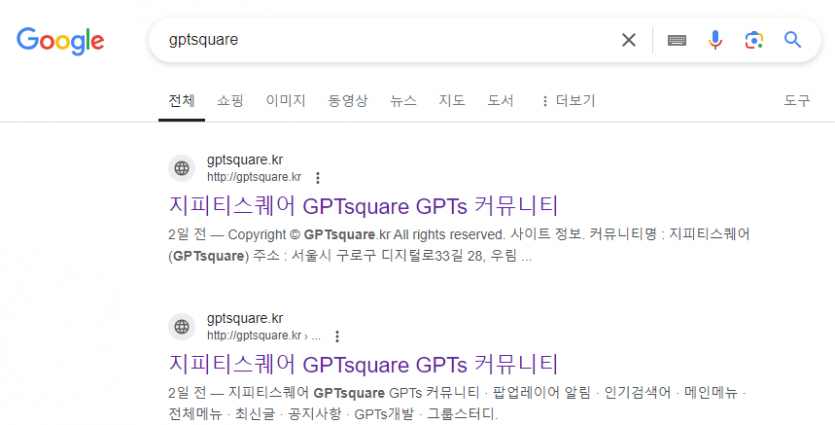Click first result snippet starting with Copyright
Image resolution: width=835 pixels, height=425 pixels.
click(x=459, y=245)
